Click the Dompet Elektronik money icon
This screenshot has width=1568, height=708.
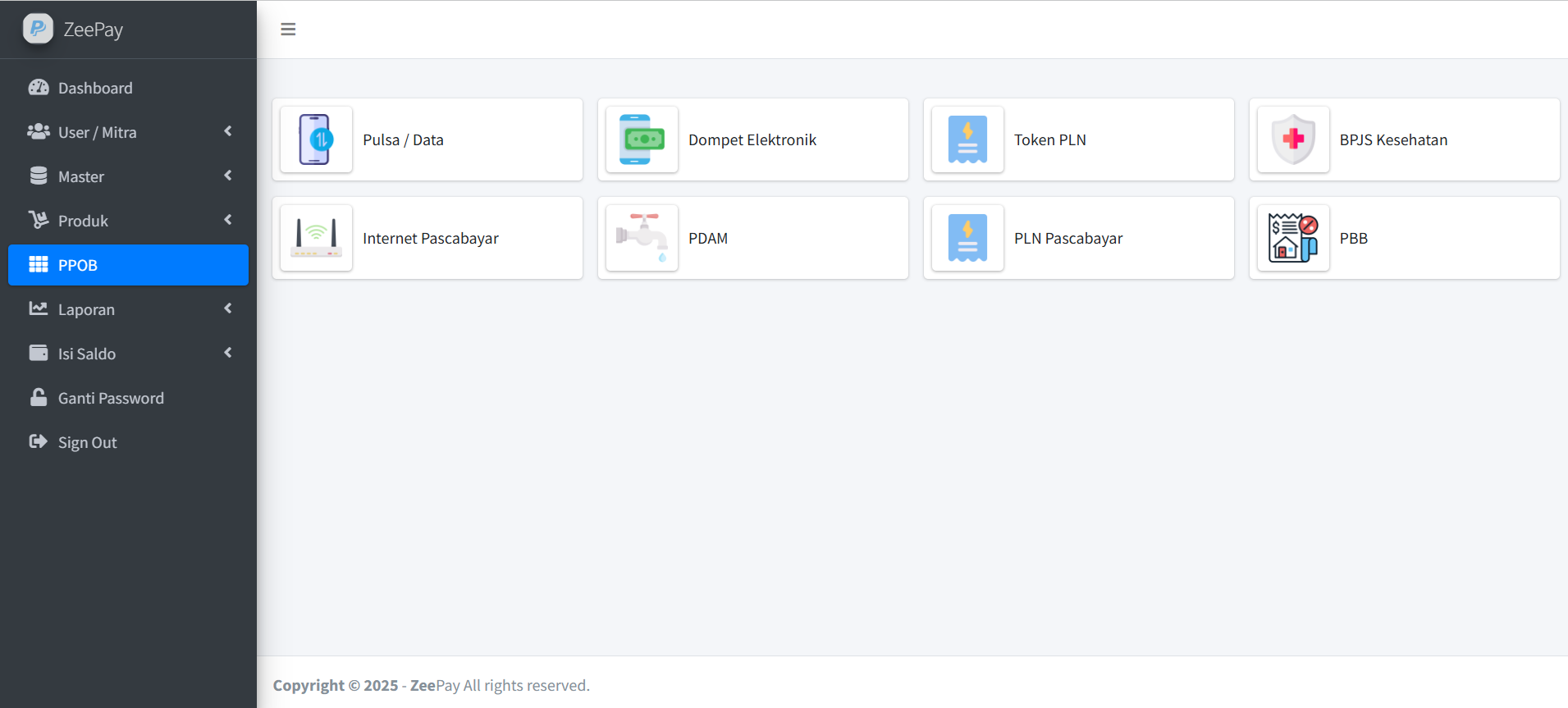[x=642, y=139]
